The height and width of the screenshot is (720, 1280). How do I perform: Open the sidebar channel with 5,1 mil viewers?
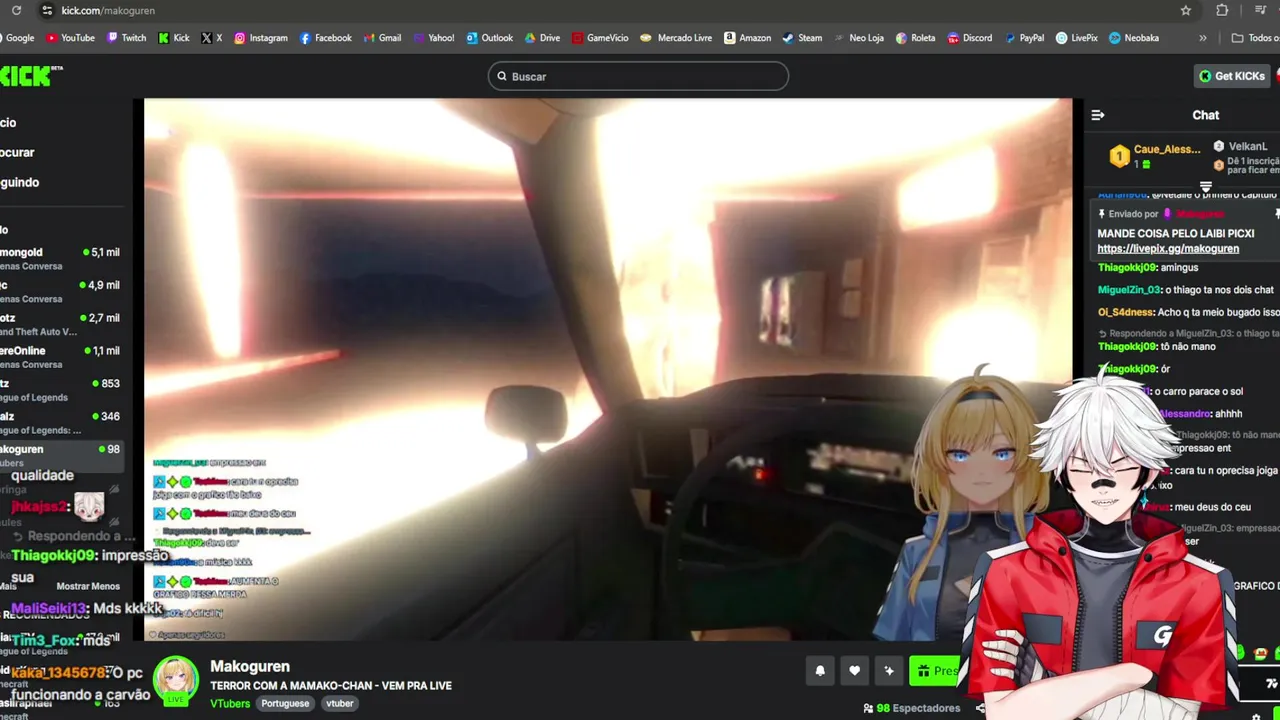[x=62, y=259]
